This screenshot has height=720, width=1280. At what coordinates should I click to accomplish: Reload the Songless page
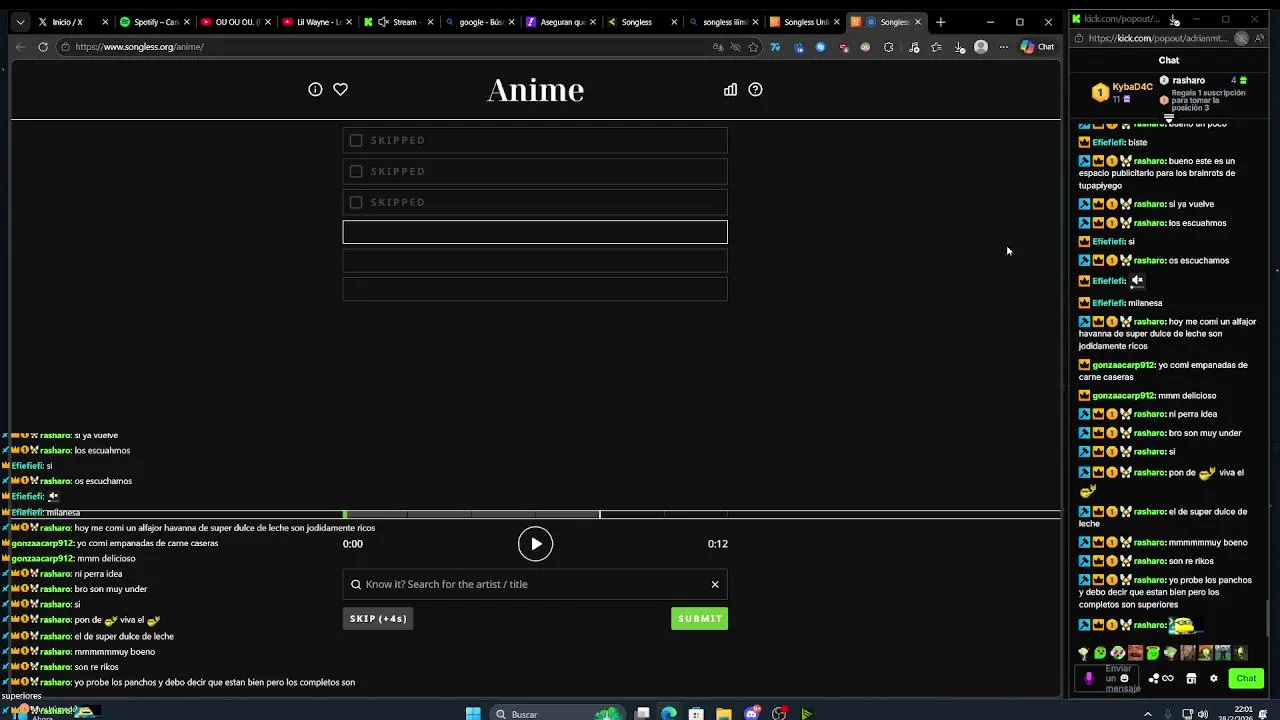pos(43,47)
